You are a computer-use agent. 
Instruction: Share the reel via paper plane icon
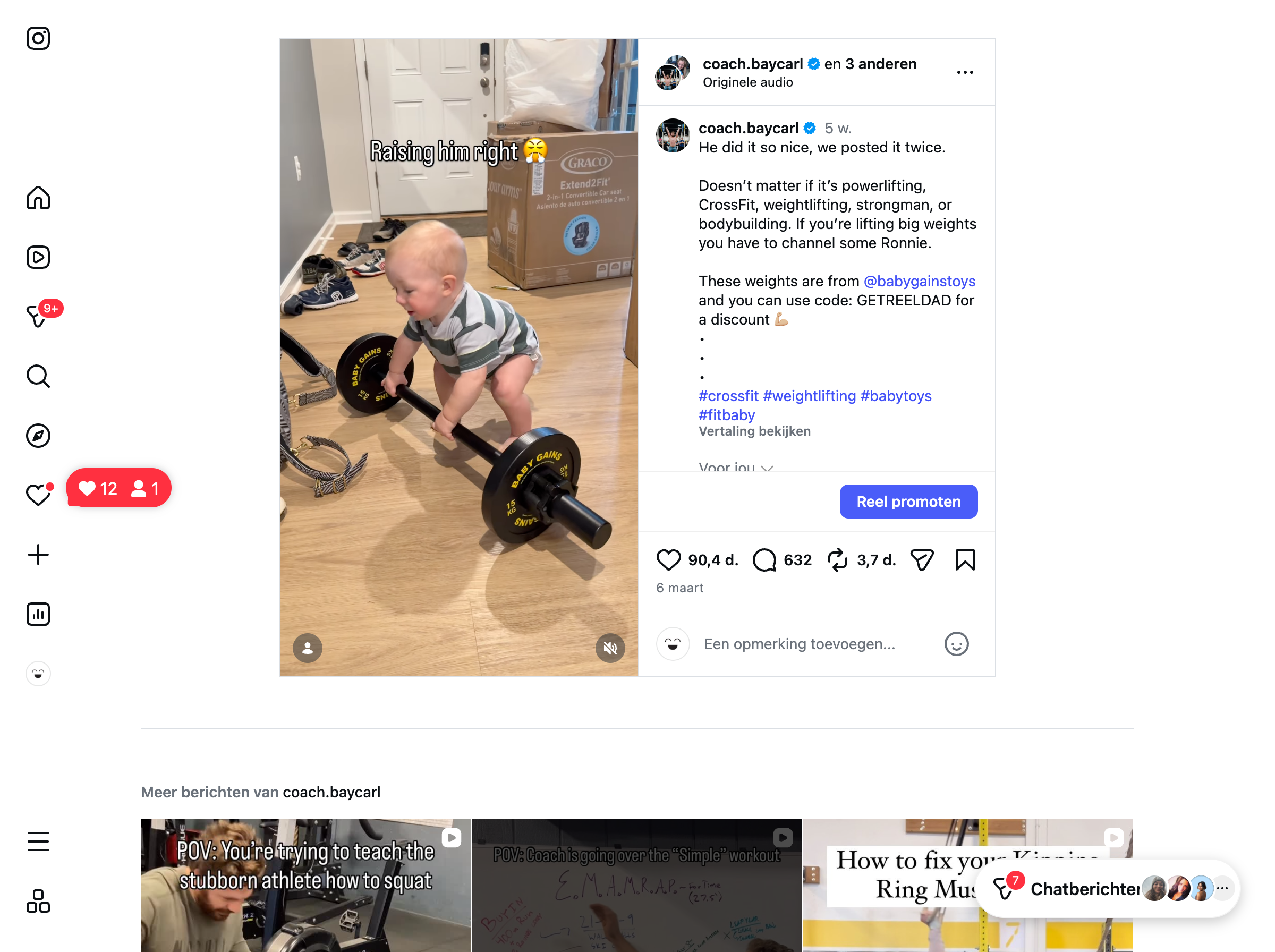point(921,559)
